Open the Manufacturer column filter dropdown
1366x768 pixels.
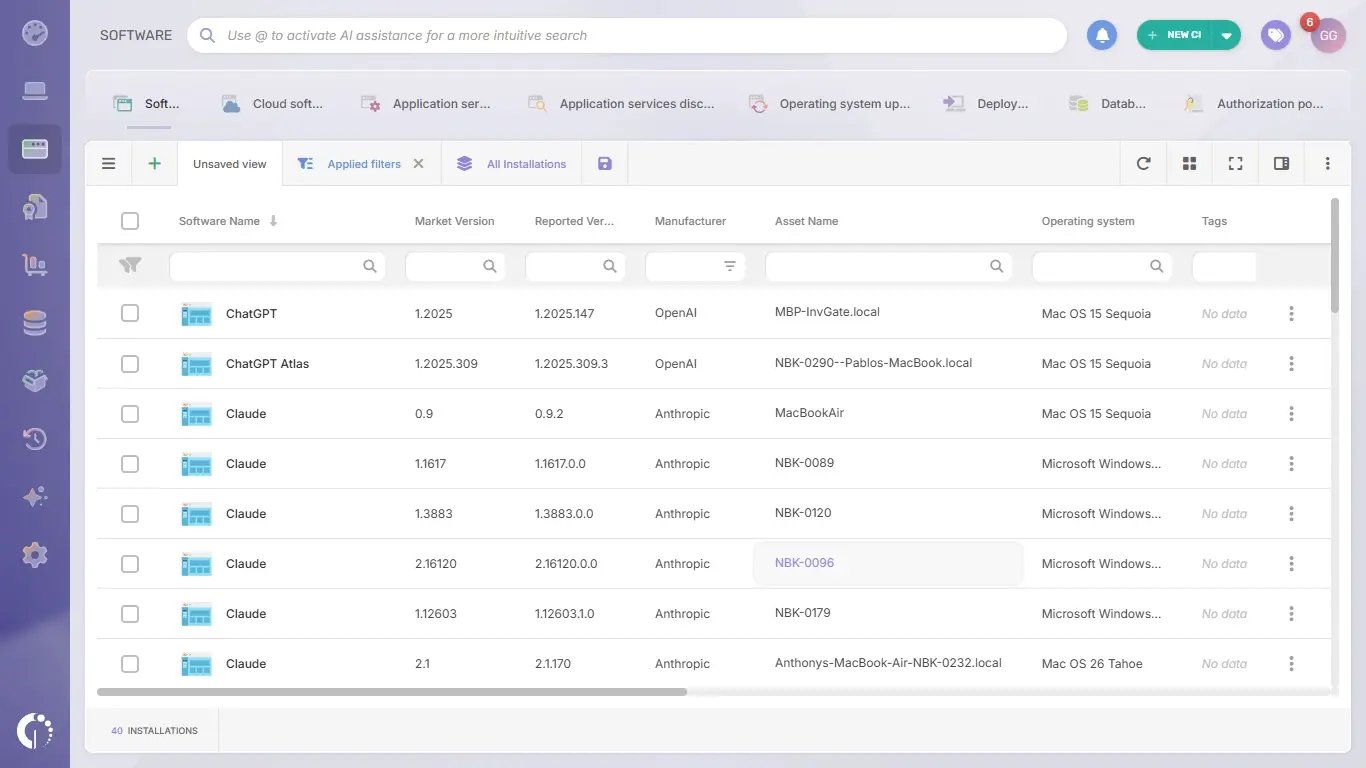tap(730, 266)
